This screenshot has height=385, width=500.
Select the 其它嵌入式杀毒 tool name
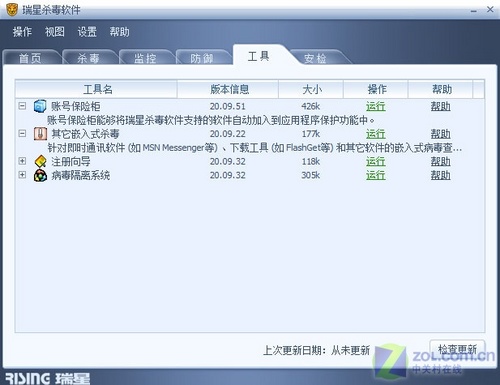(x=85, y=134)
